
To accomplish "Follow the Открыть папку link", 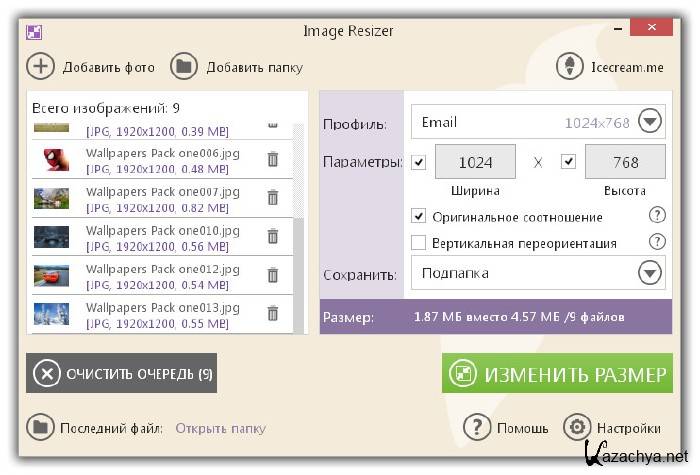I will (x=220, y=428).
